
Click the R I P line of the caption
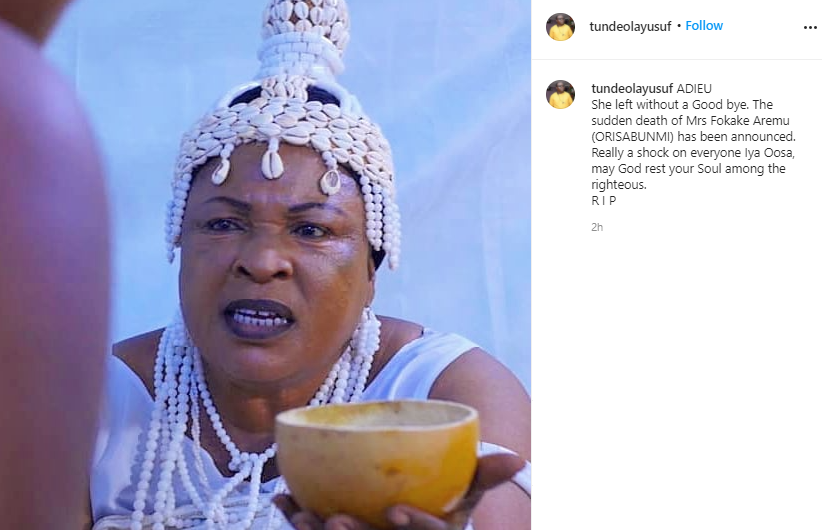tap(604, 201)
